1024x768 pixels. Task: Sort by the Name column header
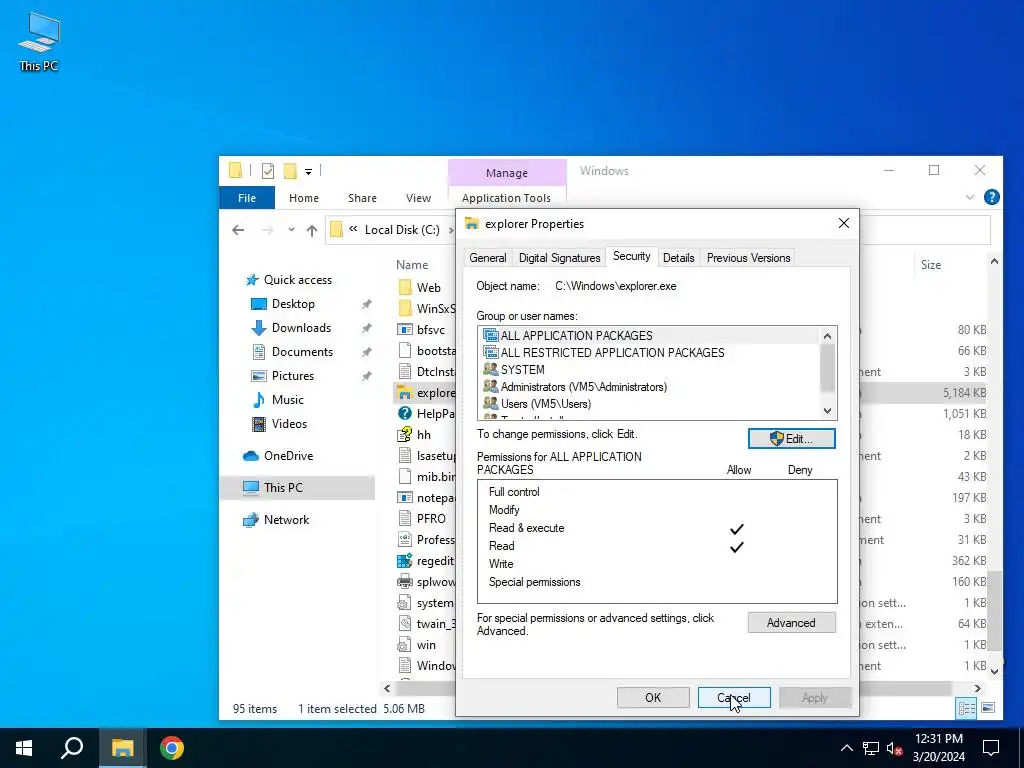point(412,265)
